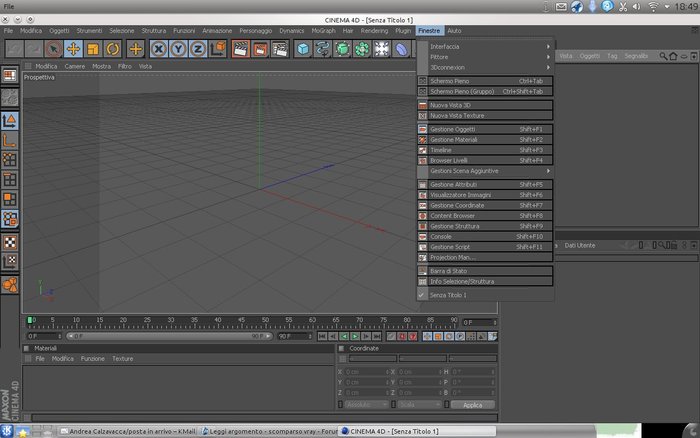The image size is (700, 438).
Task: Open the deformer objects icon
Action: [x=401, y=49]
